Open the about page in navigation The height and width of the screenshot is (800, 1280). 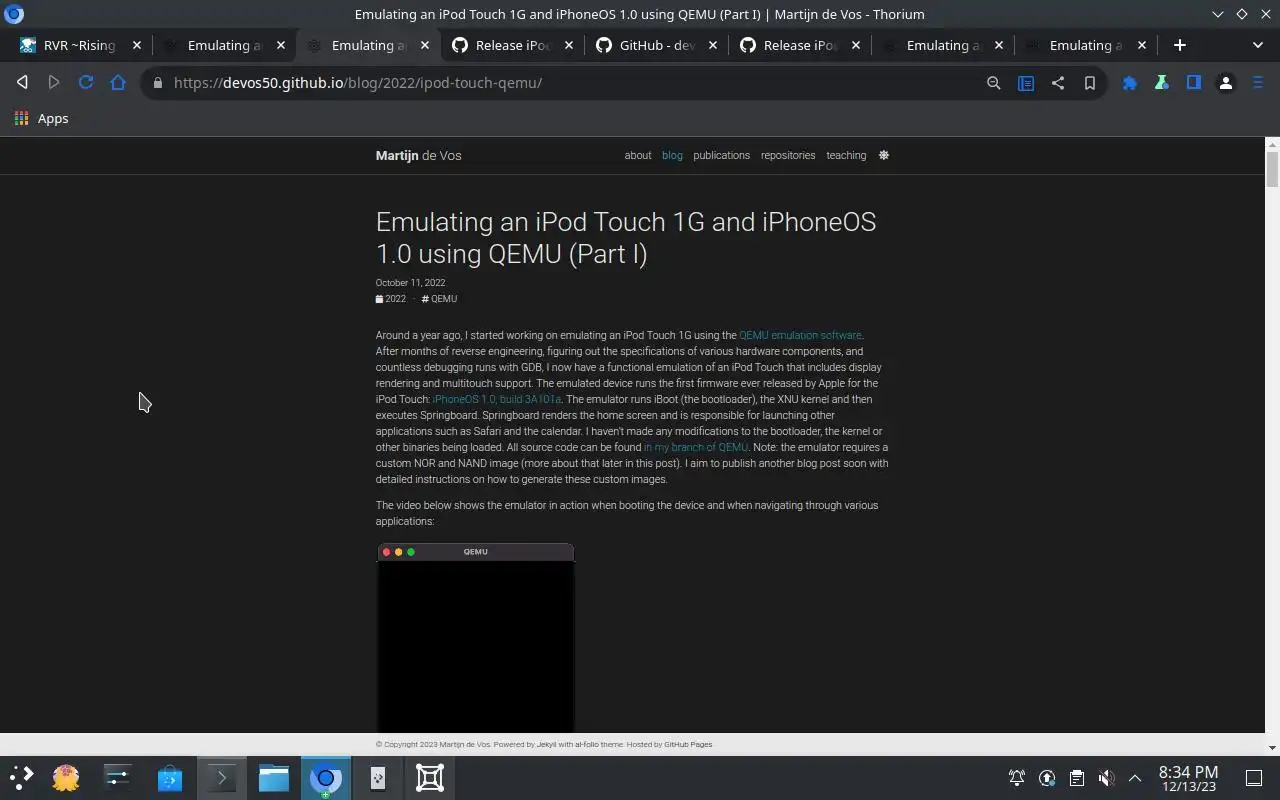pyautogui.click(x=638, y=155)
